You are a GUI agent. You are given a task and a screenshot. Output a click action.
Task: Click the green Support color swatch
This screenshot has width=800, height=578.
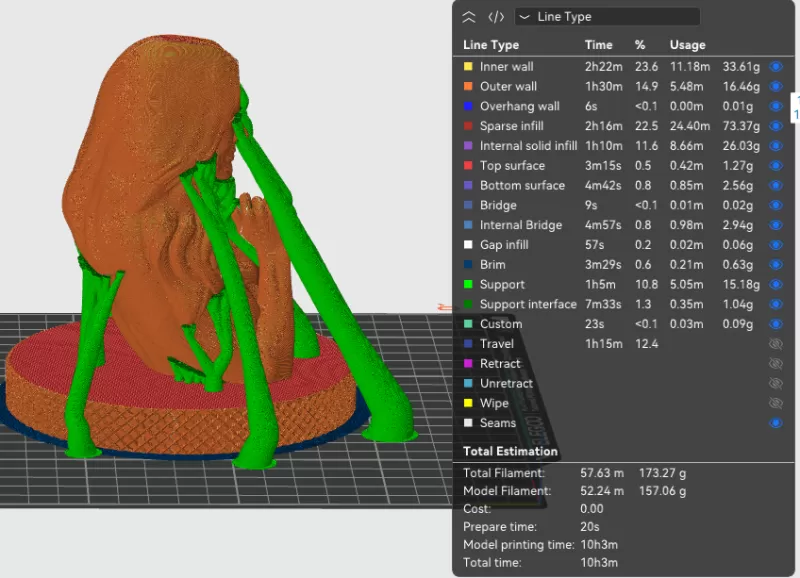point(468,285)
